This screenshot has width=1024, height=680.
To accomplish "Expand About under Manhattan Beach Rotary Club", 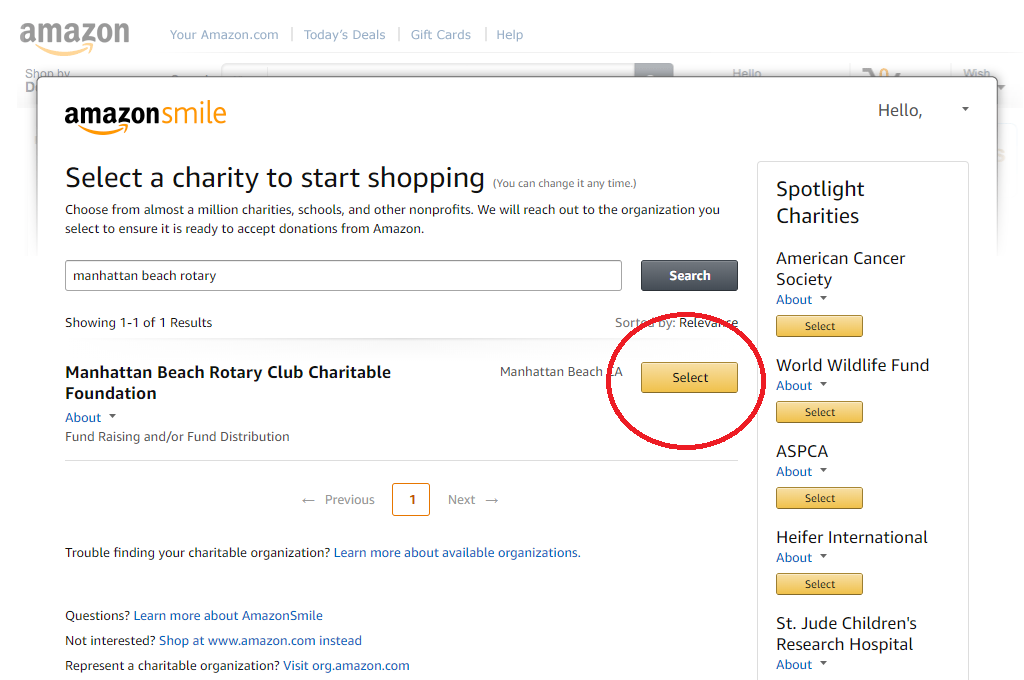I will (91, 418).
